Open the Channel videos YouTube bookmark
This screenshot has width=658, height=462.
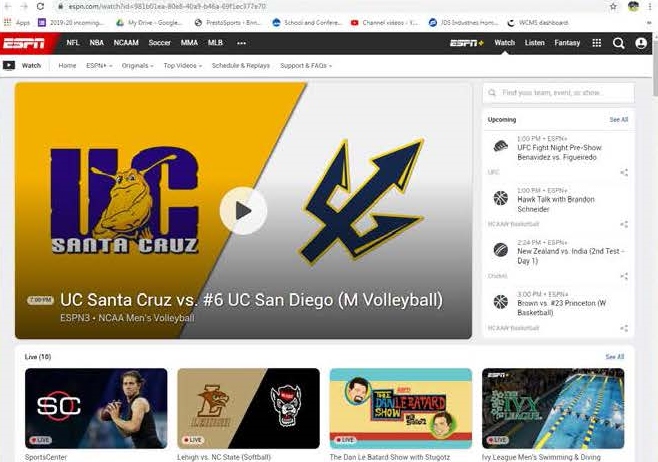click(x=385, y=23)
